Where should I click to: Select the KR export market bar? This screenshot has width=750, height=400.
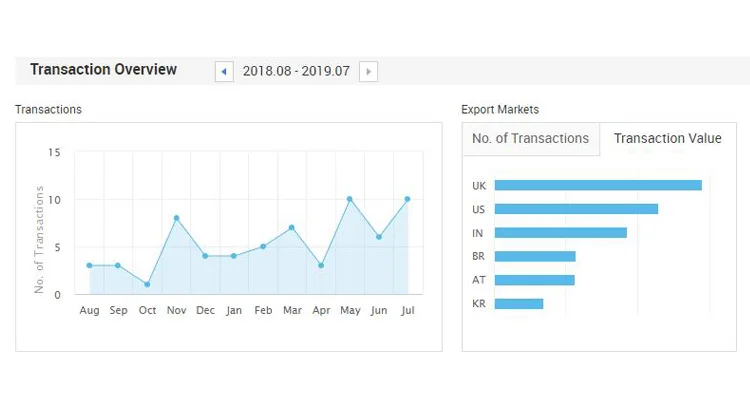pos(518,304)
